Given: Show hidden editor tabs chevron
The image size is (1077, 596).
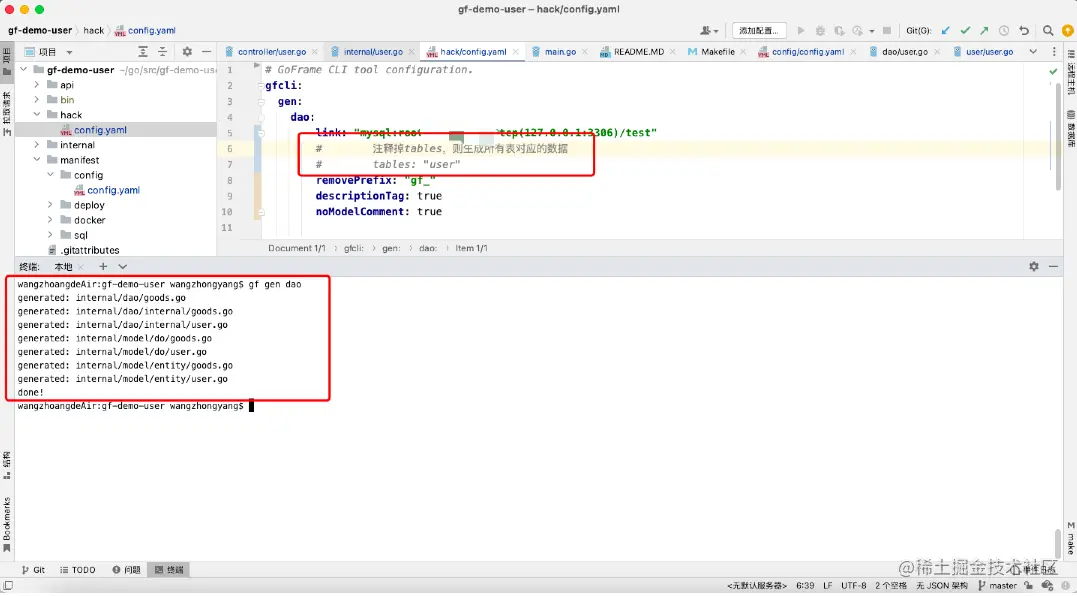Looking at the screenshot, I should (1032, 51).
